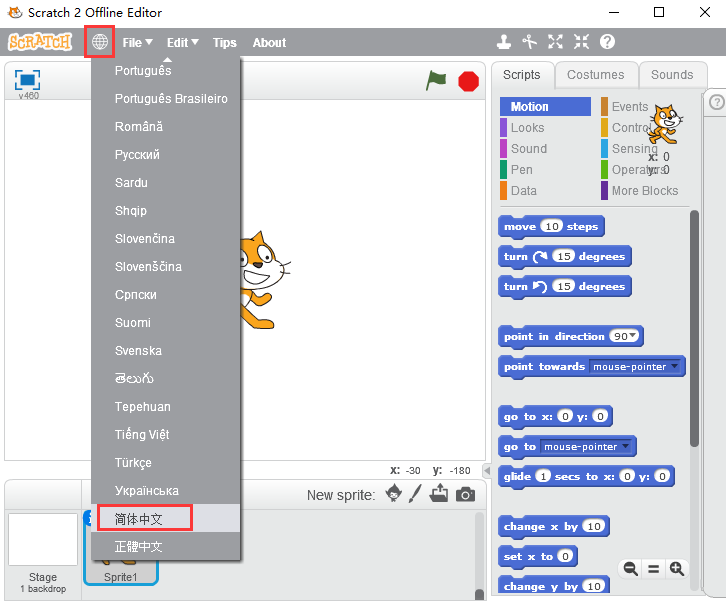Open the Tips menu item
Image resolution: width=726 pixels, height=601 pixels.
225,43
